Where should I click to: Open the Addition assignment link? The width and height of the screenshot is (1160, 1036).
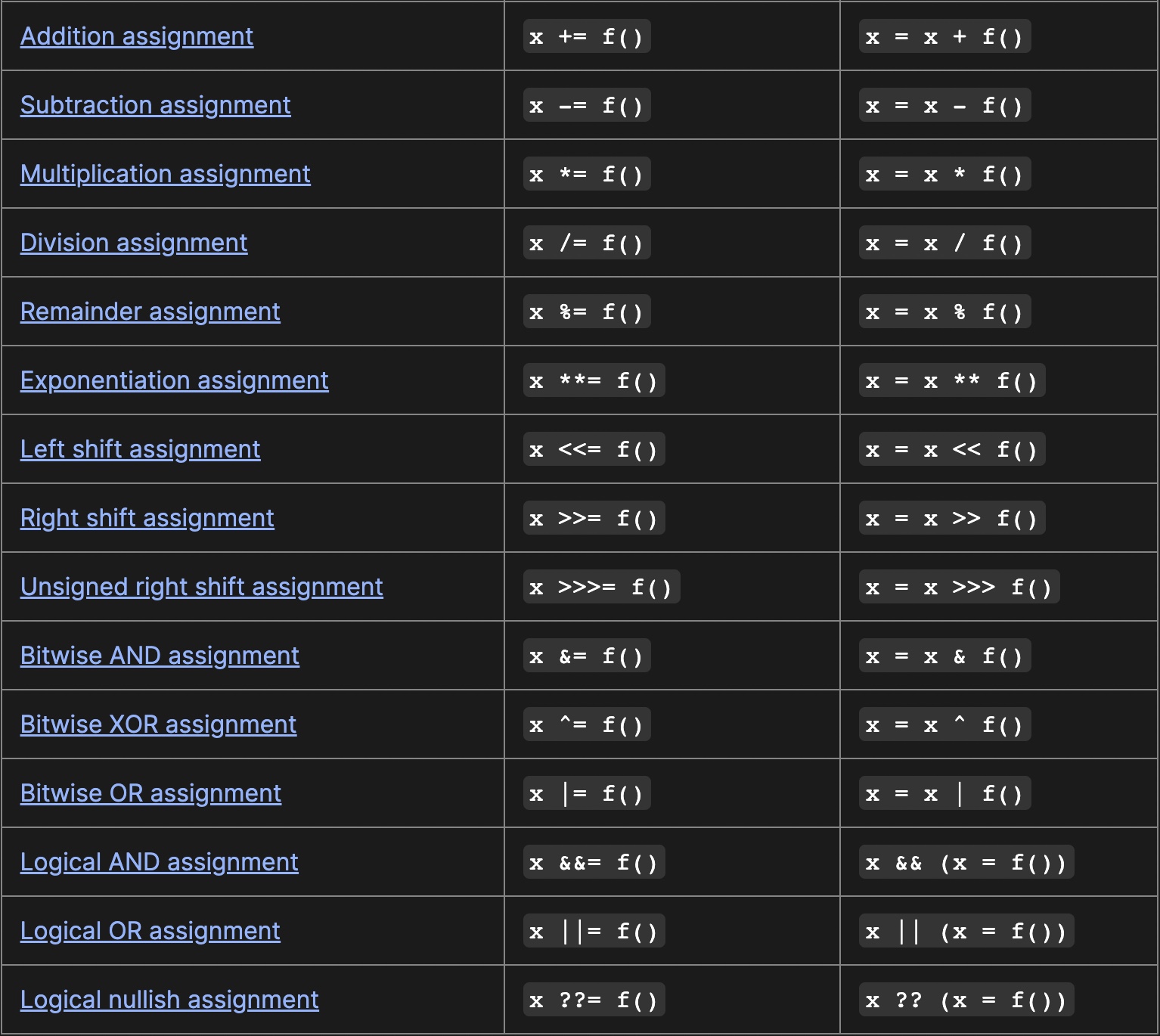(x=137, y=36)
